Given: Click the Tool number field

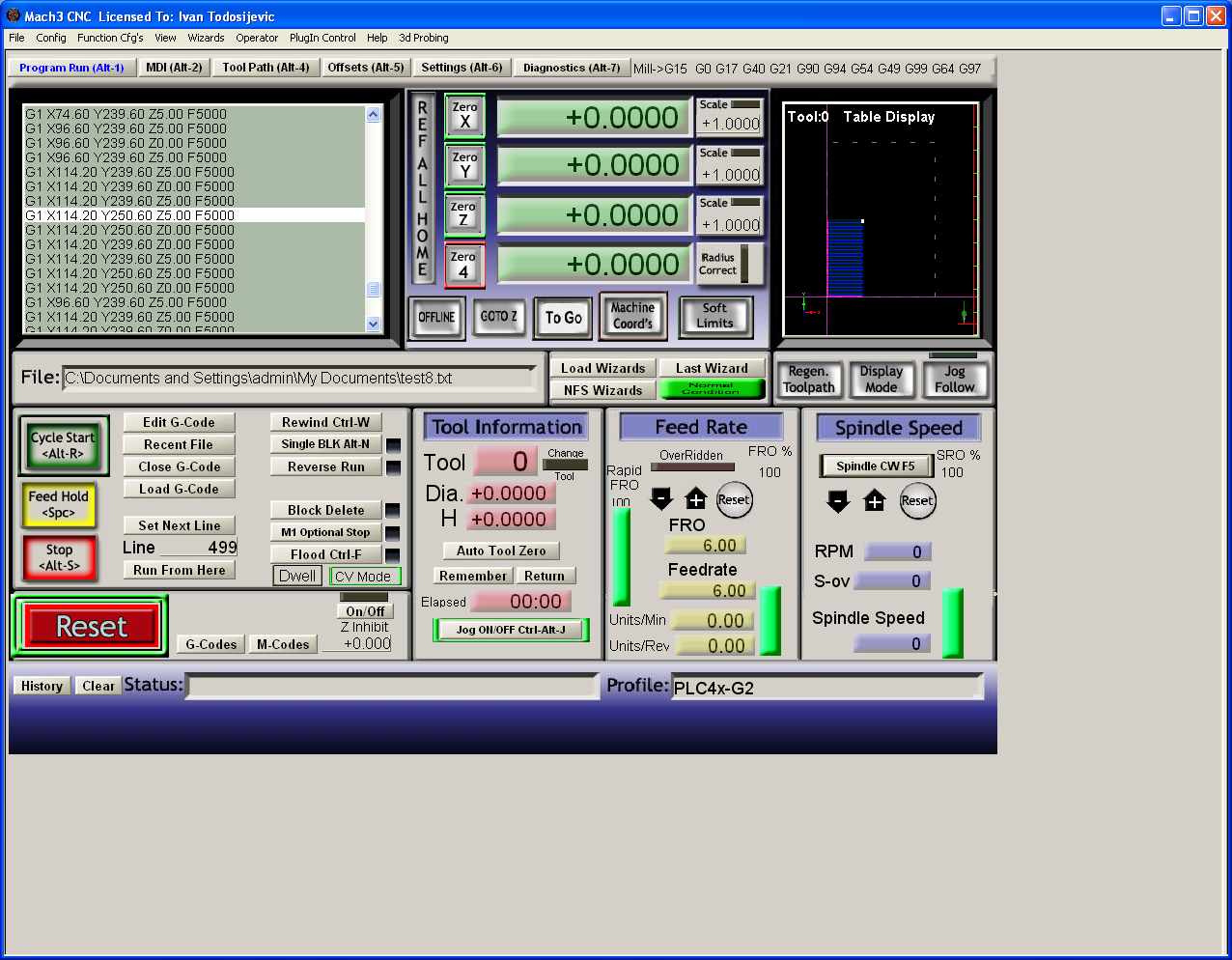Looking at the screenshot, I should 505,462.
